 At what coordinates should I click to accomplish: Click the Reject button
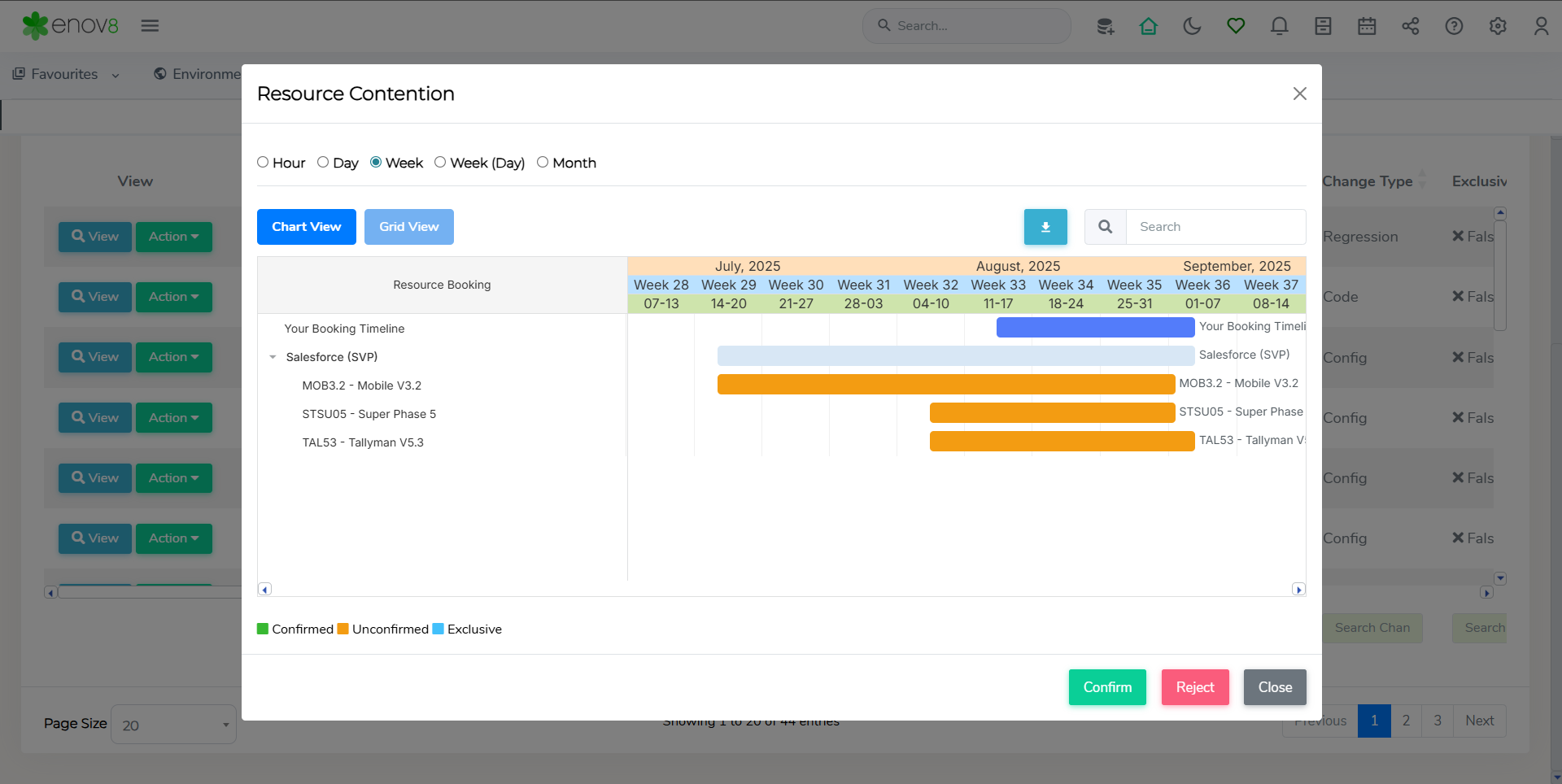tap(1194, 687)
